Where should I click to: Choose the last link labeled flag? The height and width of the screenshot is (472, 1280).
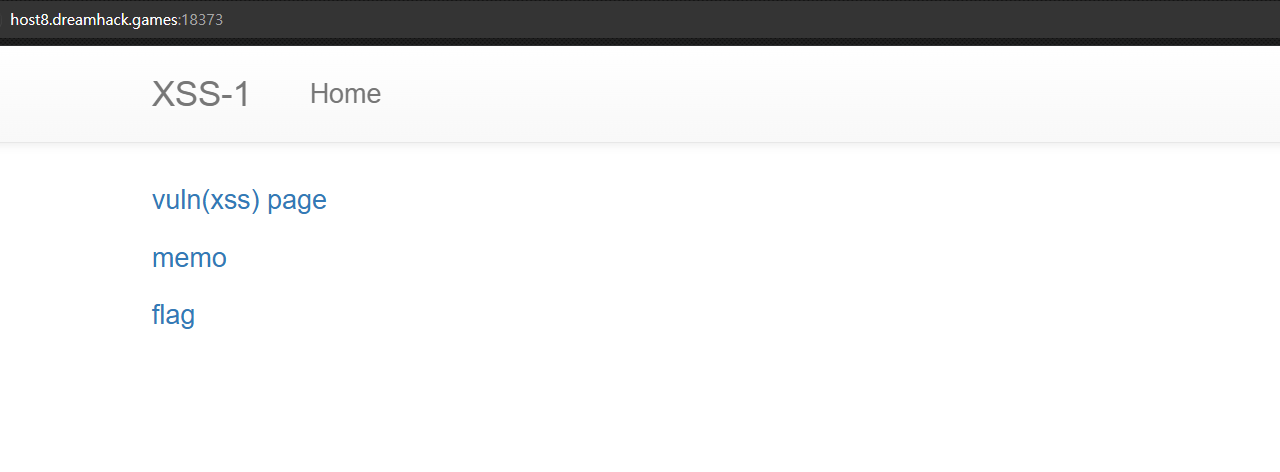click(x=173, y=316)
